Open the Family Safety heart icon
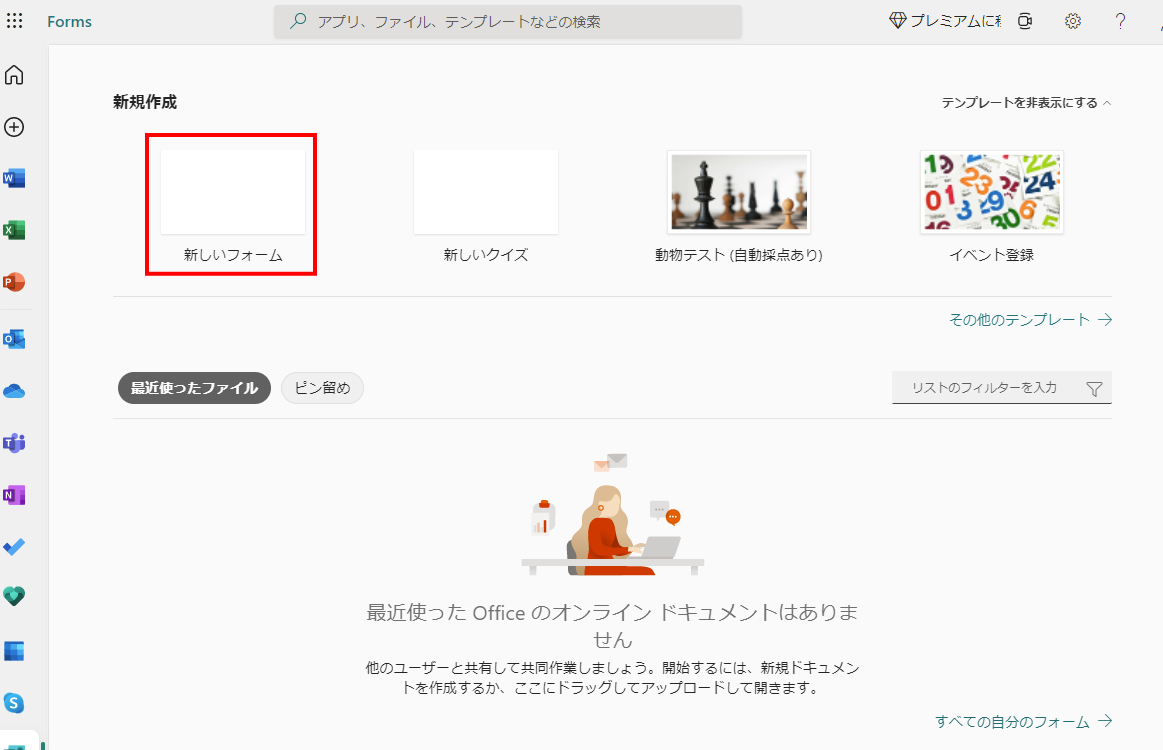Viewport: 1163px width, 750px height. [14, 596]
